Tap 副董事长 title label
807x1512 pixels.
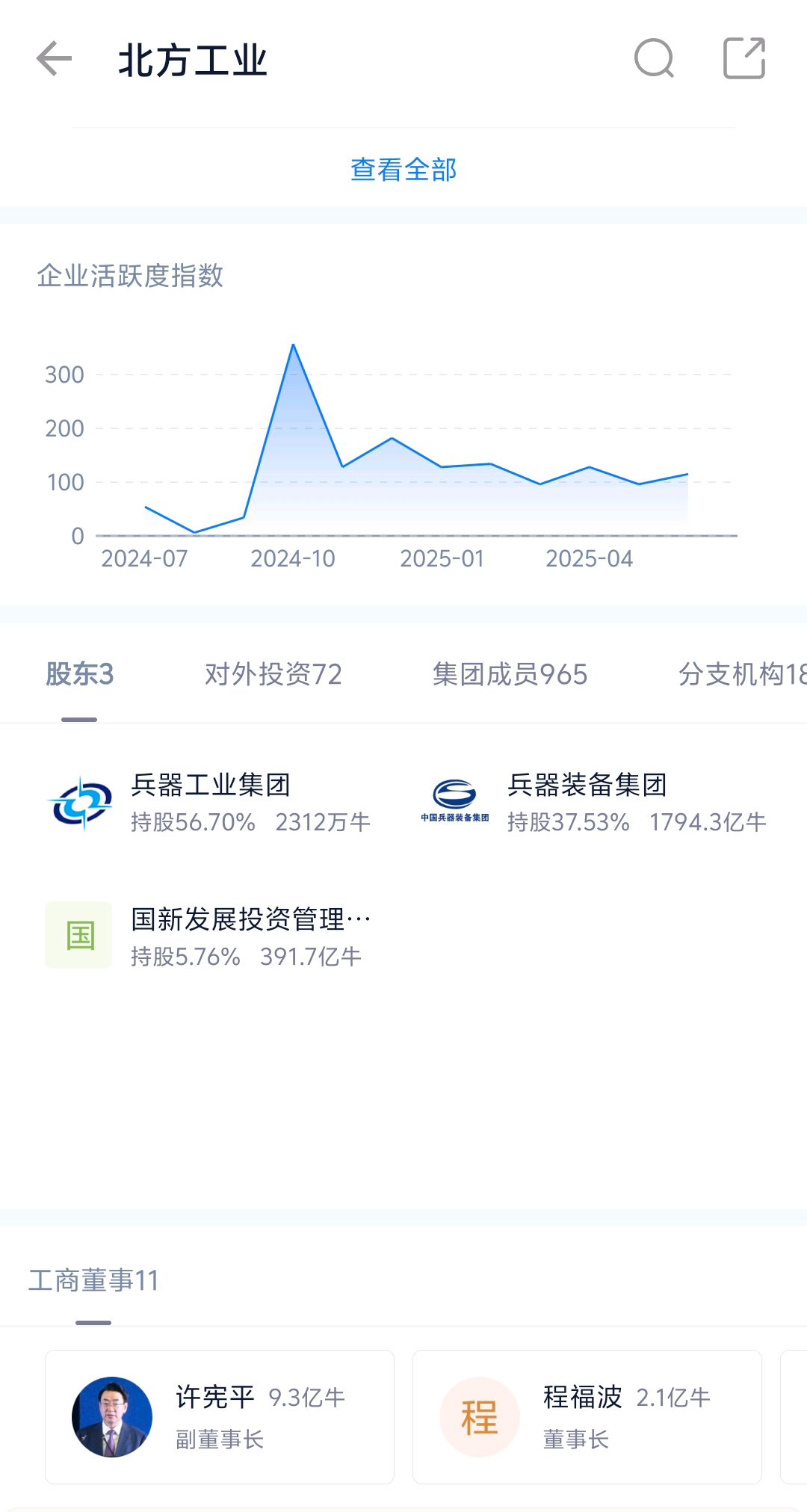tap(220, 1440)
